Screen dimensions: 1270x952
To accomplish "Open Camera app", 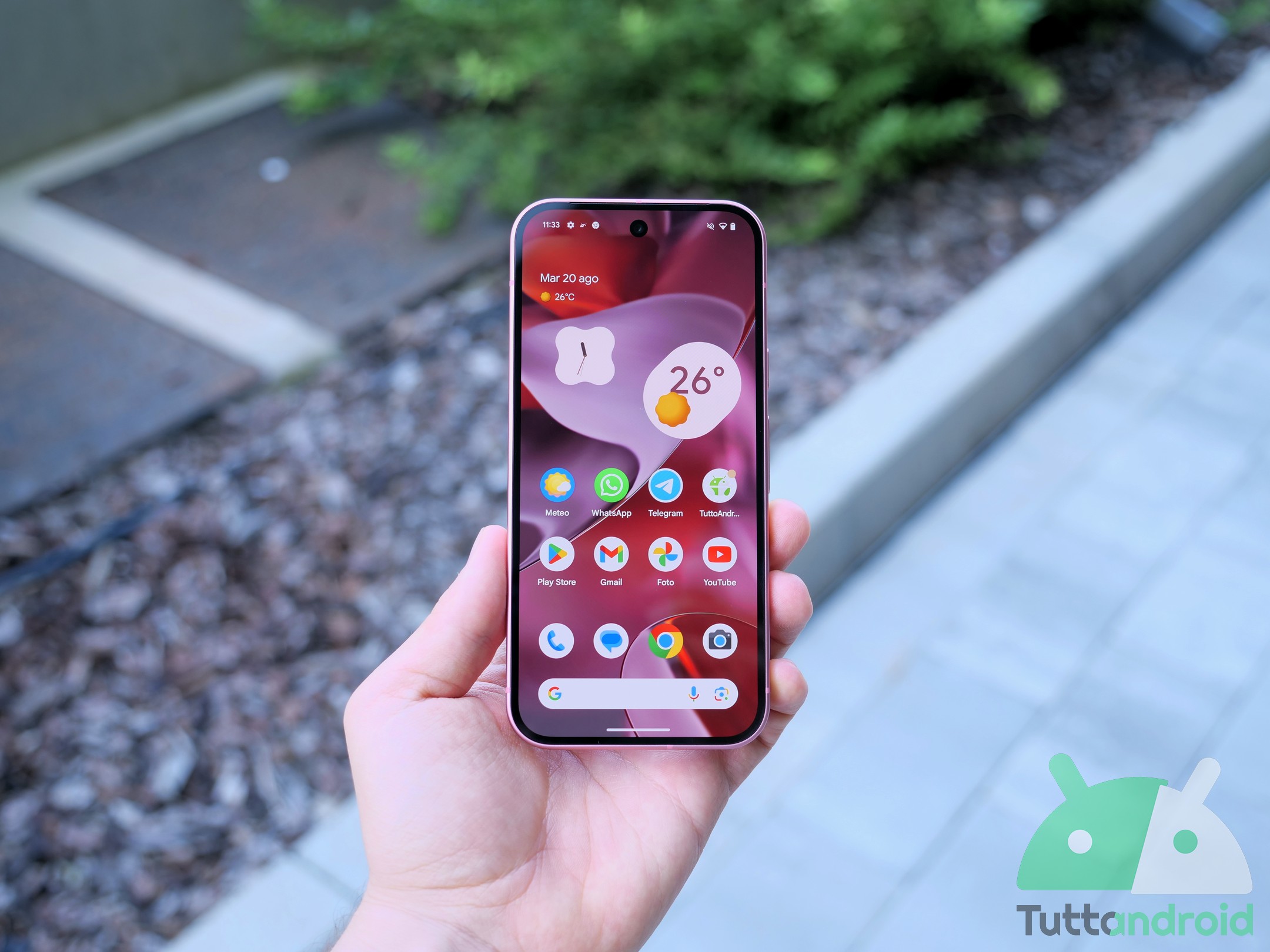I will tap(722, 639).
